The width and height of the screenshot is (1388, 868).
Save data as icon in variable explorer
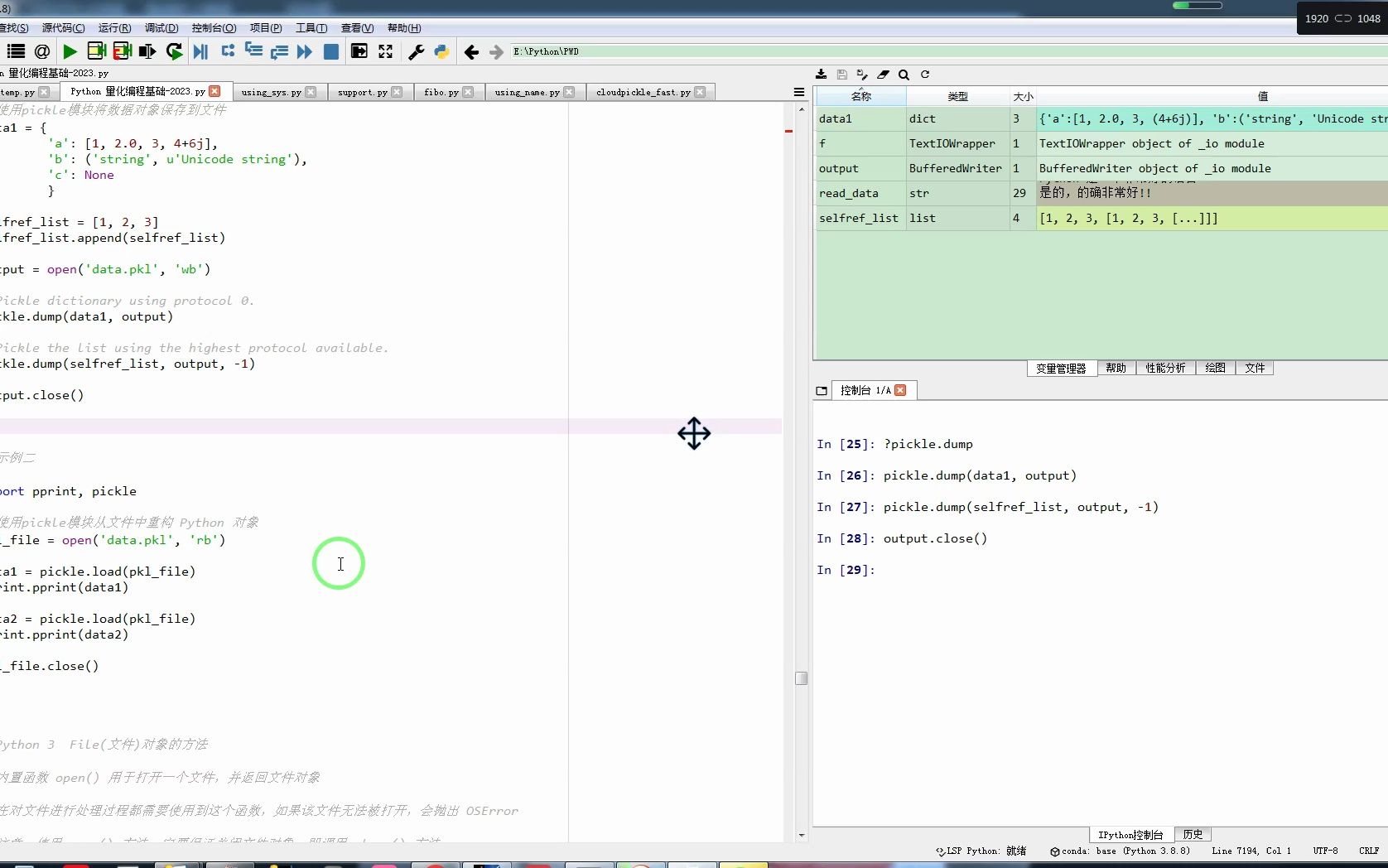coord(862,74)
